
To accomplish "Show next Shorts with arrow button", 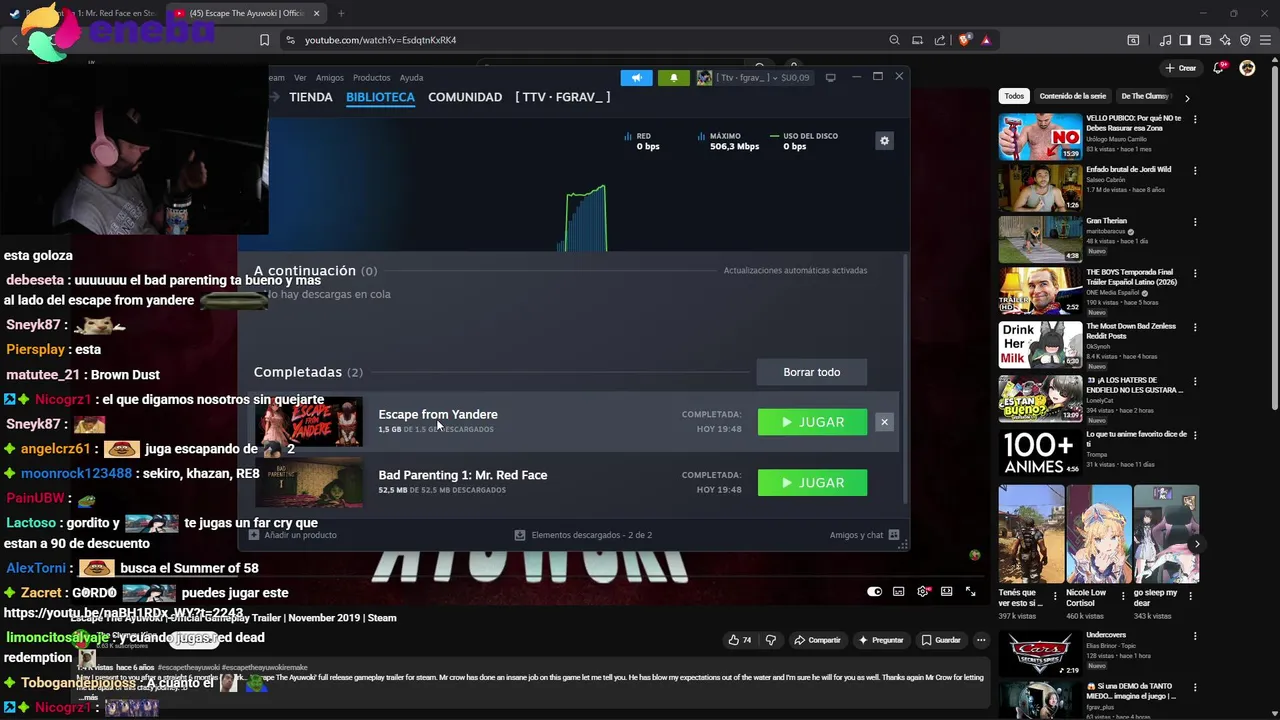I will [1197, 544].
